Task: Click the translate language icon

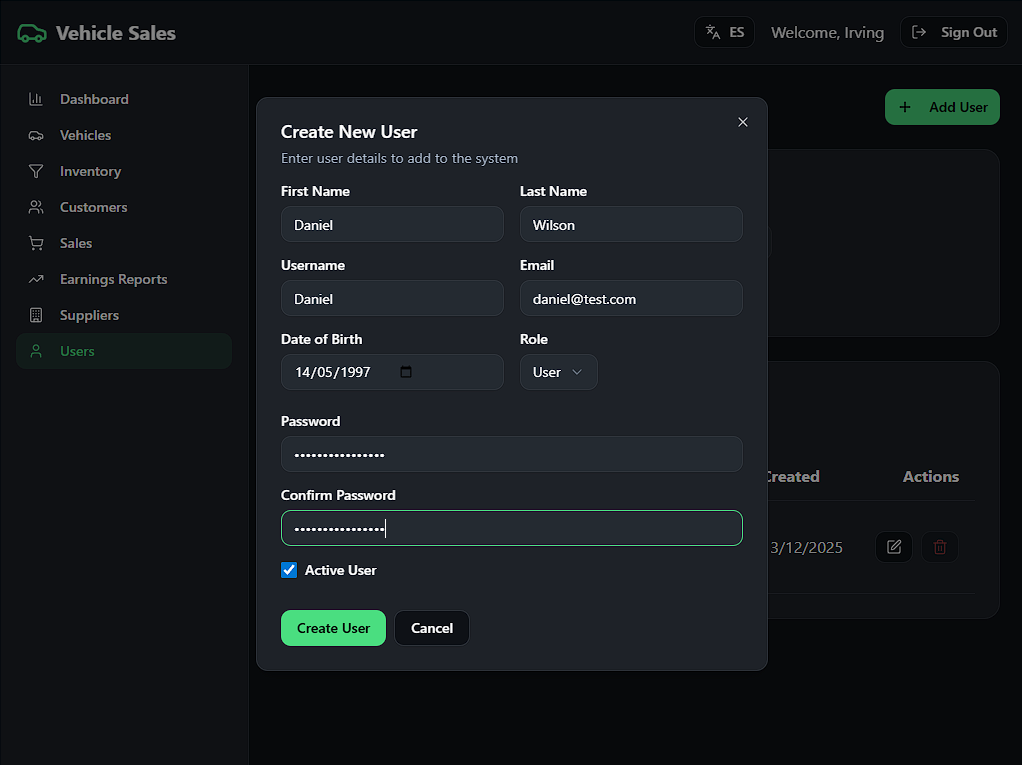Action: point(713,32)
